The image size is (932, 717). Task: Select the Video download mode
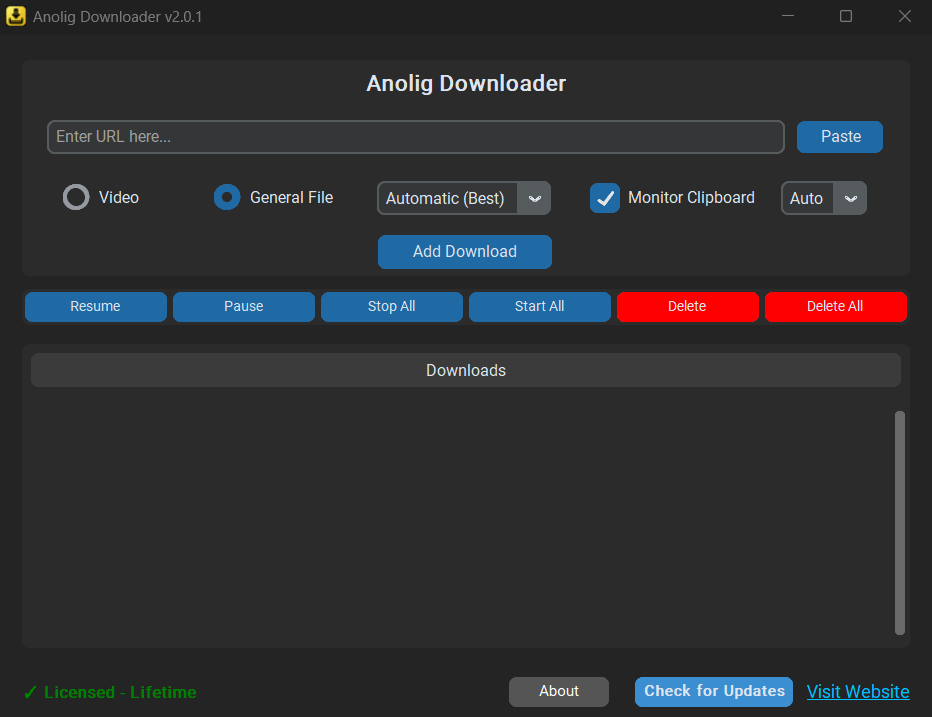coord(76,197)
